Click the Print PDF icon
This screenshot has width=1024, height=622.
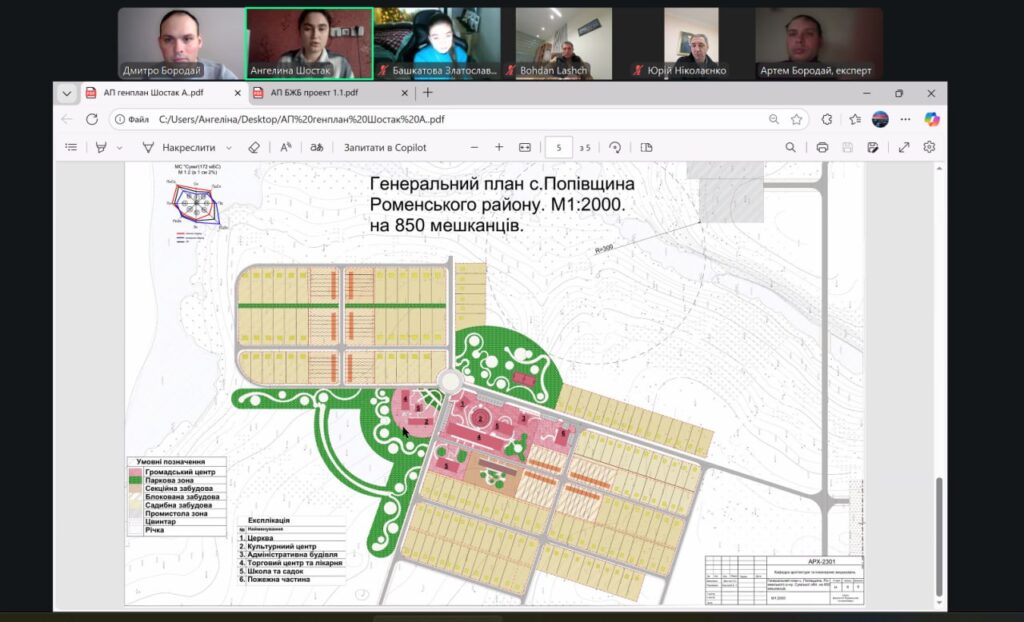[x=822, y=147]
